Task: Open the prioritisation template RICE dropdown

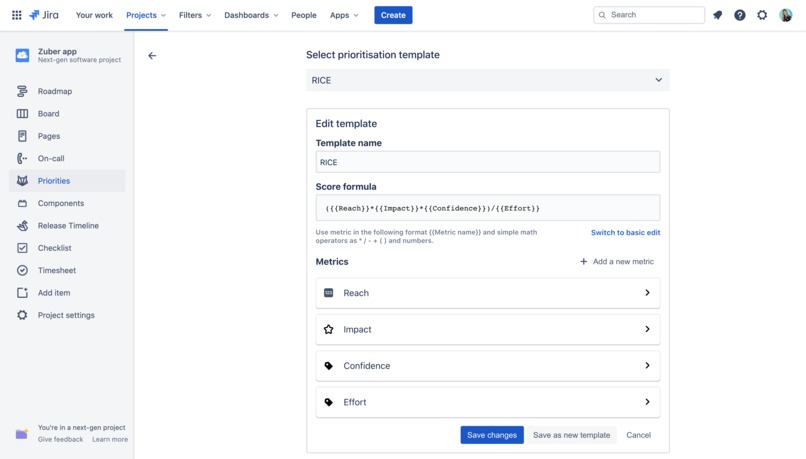Action: point(488,80)
